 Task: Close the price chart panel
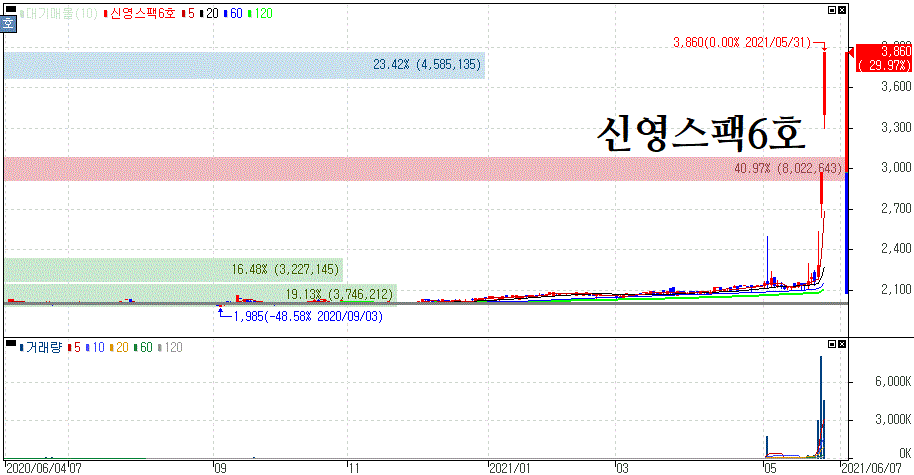tap(842, 10)
